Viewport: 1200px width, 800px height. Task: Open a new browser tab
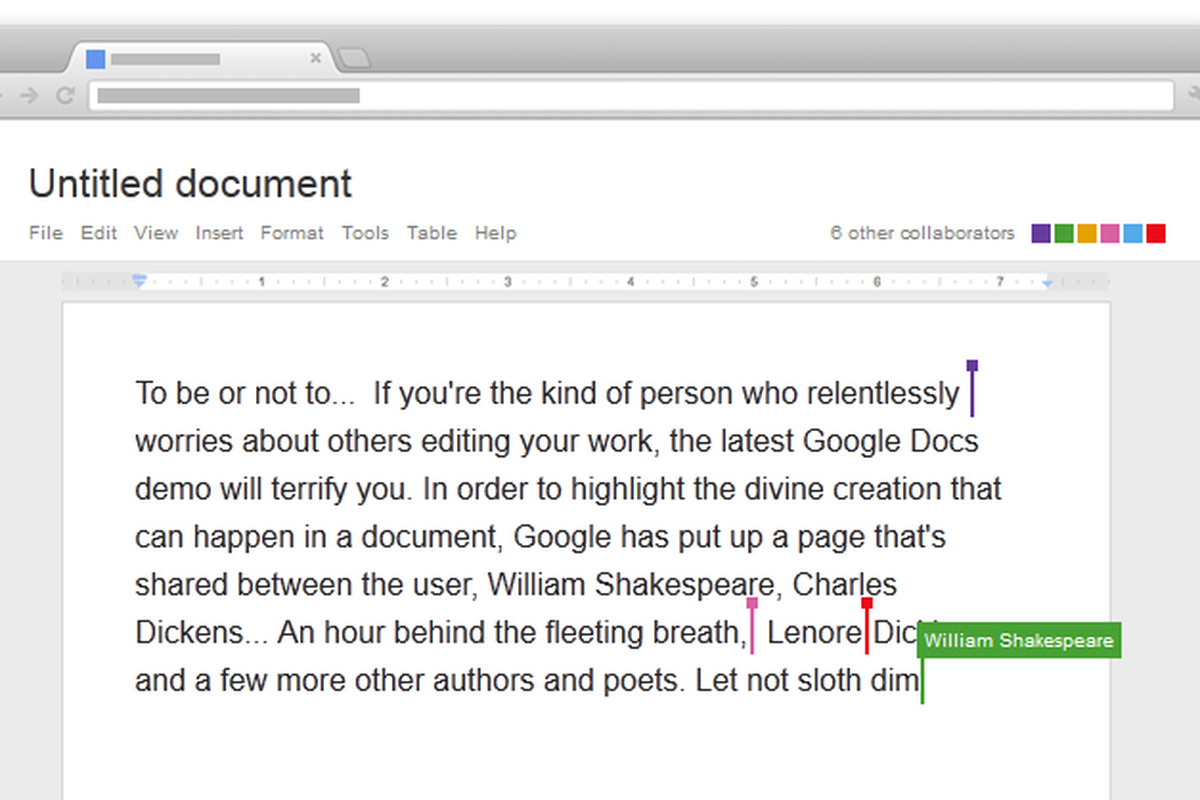353,59
